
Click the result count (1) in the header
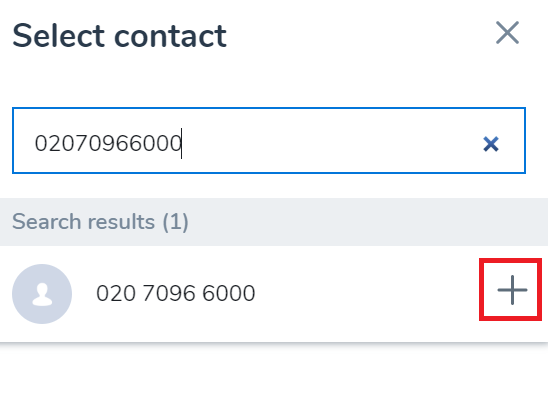tap(175, 222)
